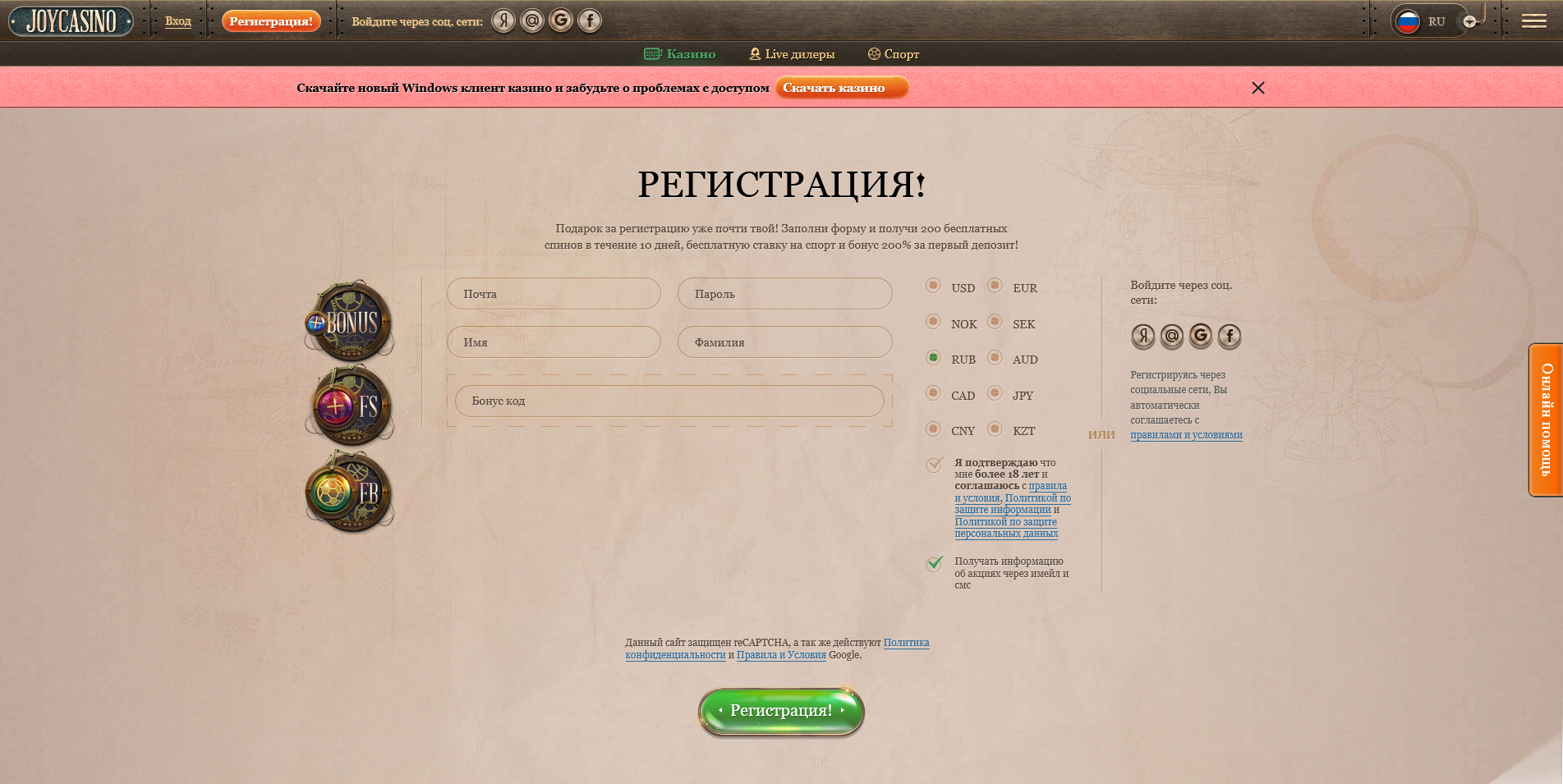Click the FS free spins badge
Image resolution: width=1563 pixels, height=784 pixels.
point(351,406)
